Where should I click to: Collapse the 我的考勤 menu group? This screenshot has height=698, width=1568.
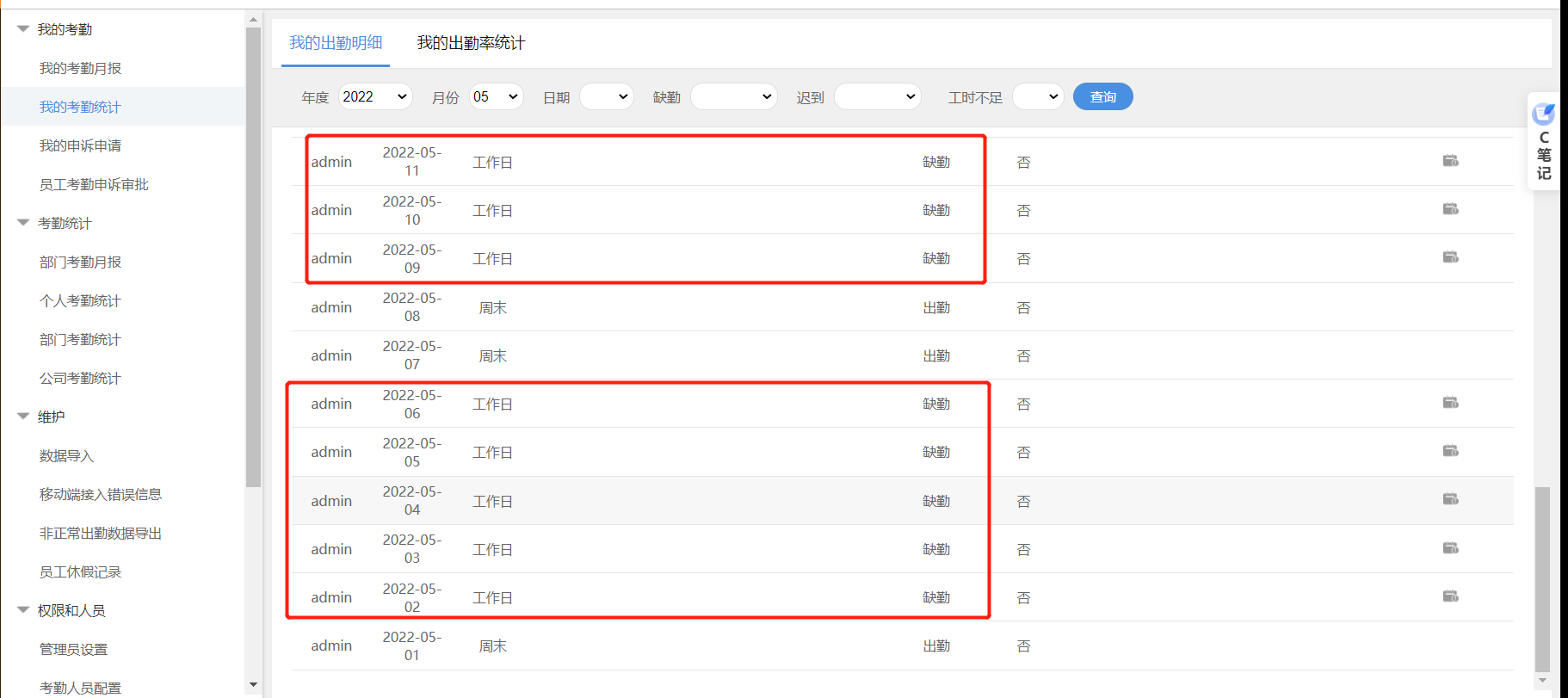point(23,29)
